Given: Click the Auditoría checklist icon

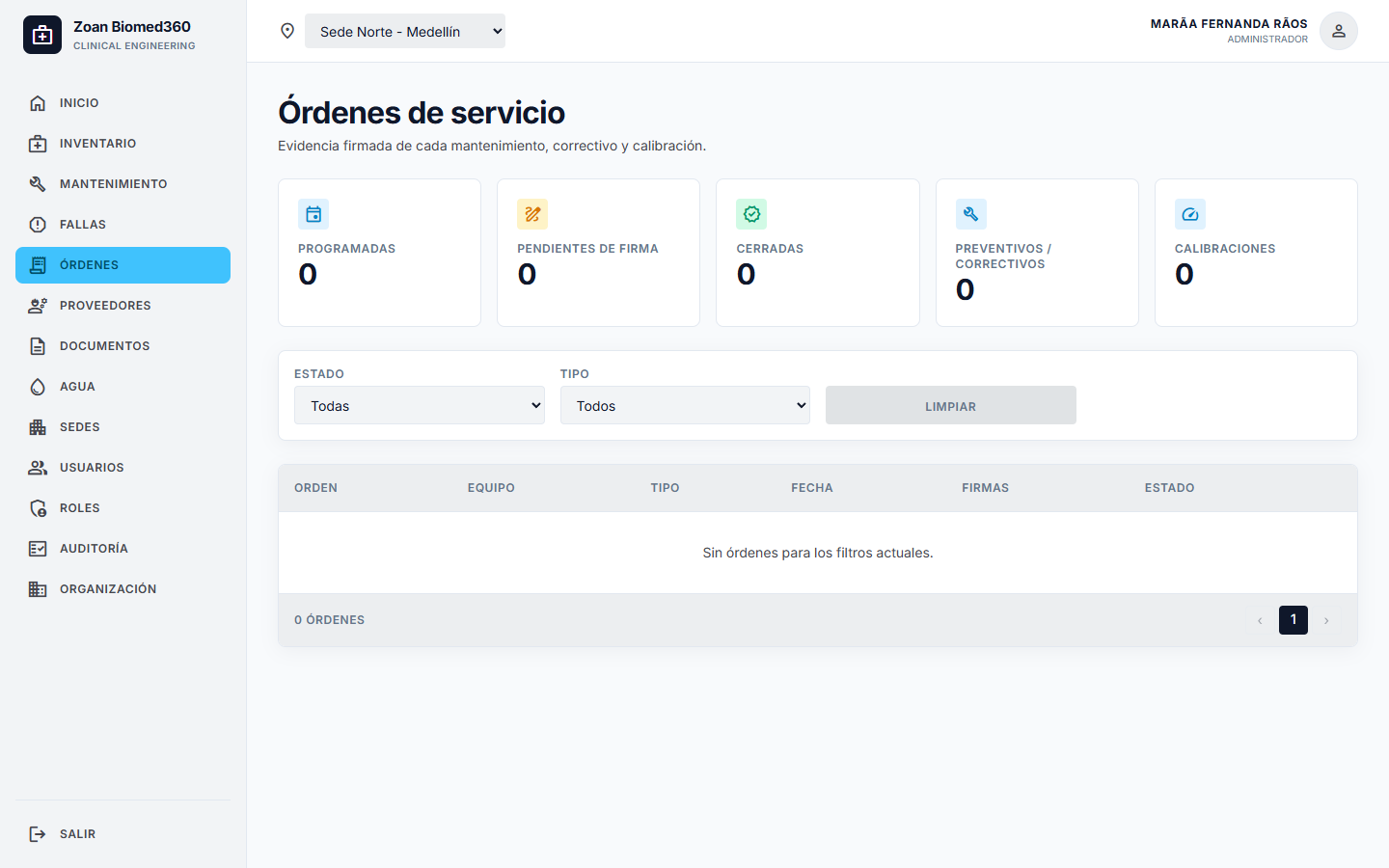Looking at the screenshot, I should click(38, 549).
